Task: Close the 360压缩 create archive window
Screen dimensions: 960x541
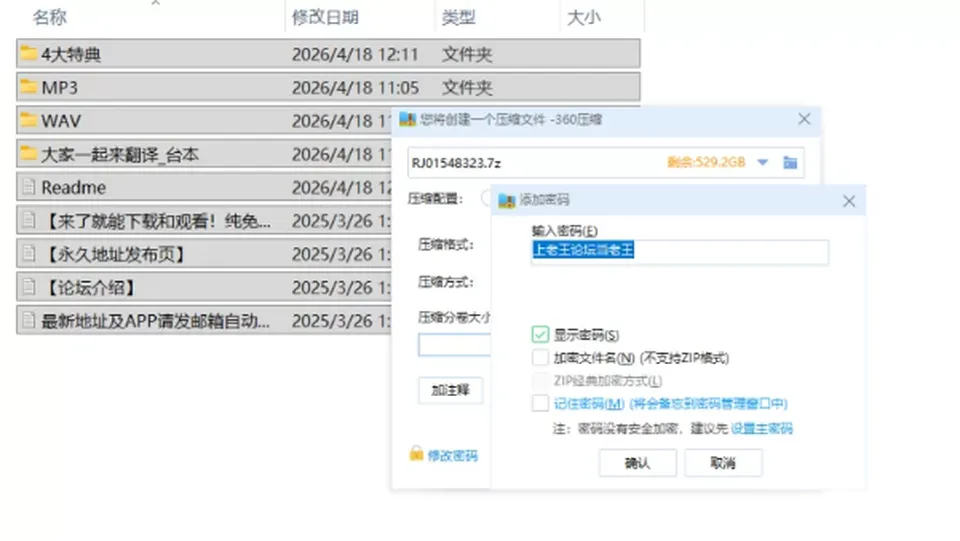Action: pos(804,119)
